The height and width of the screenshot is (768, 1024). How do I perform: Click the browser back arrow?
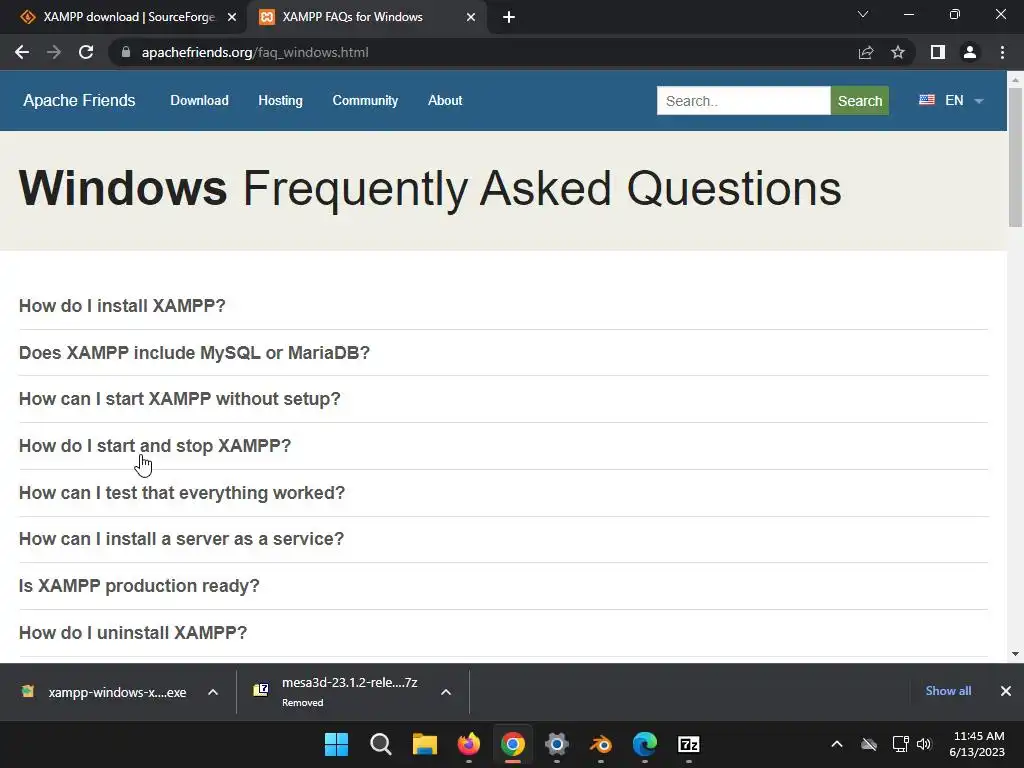click(x=22, y=52)
